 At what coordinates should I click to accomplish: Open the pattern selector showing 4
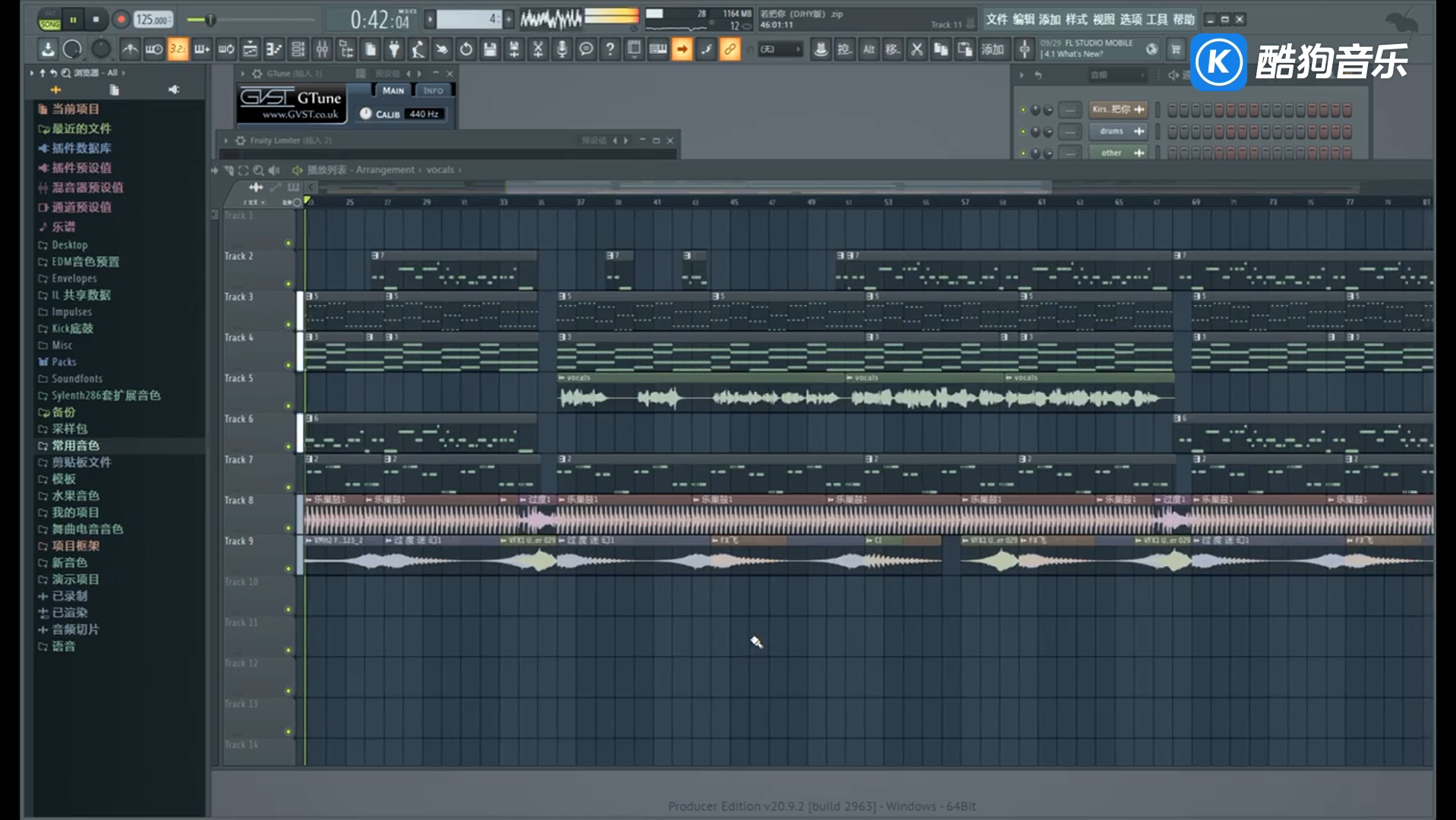[468, 20]
